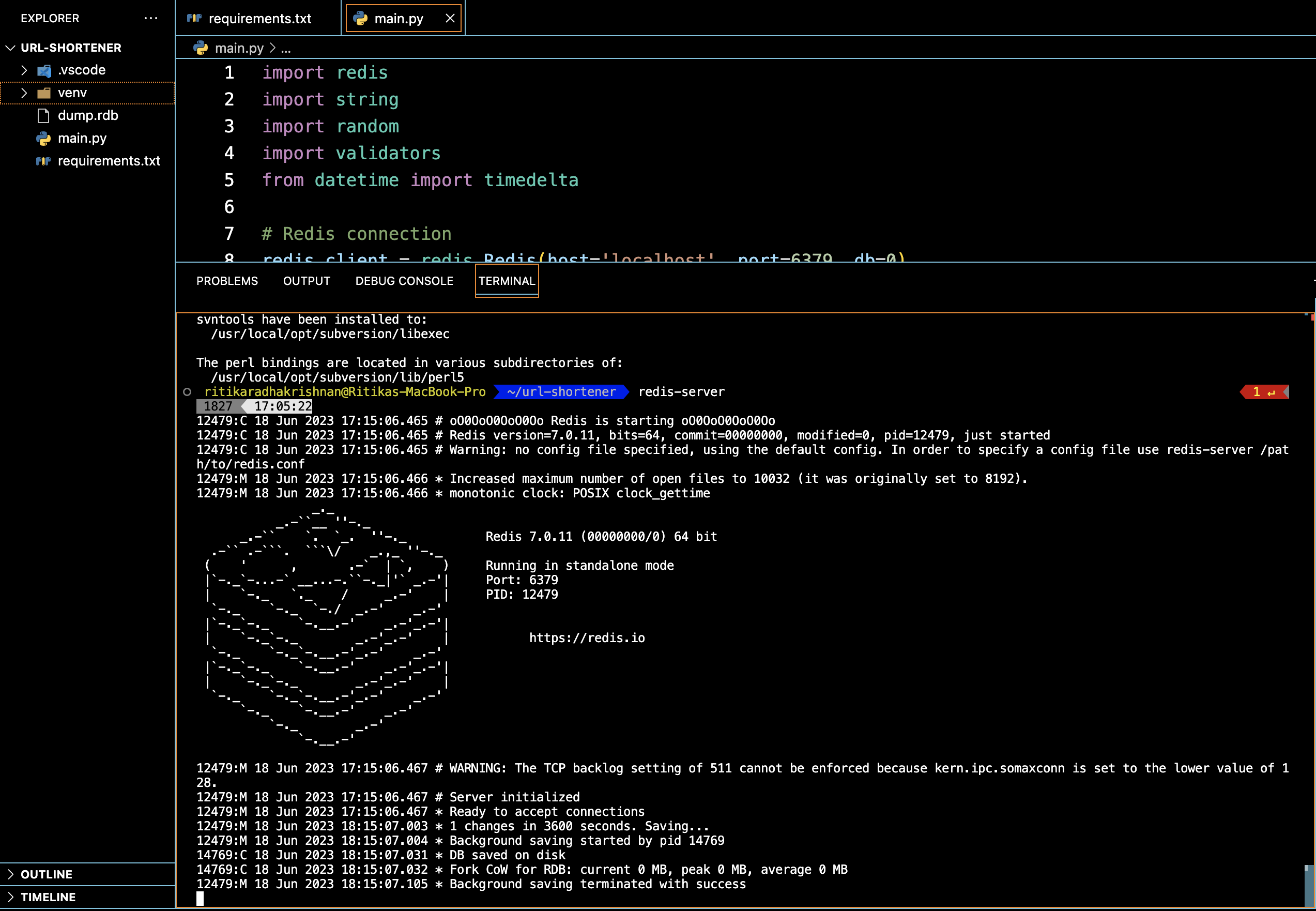Click the breadcrumb separator chevron after main.py
Viewport: 1316px width, 911px height.
[272, 48]
